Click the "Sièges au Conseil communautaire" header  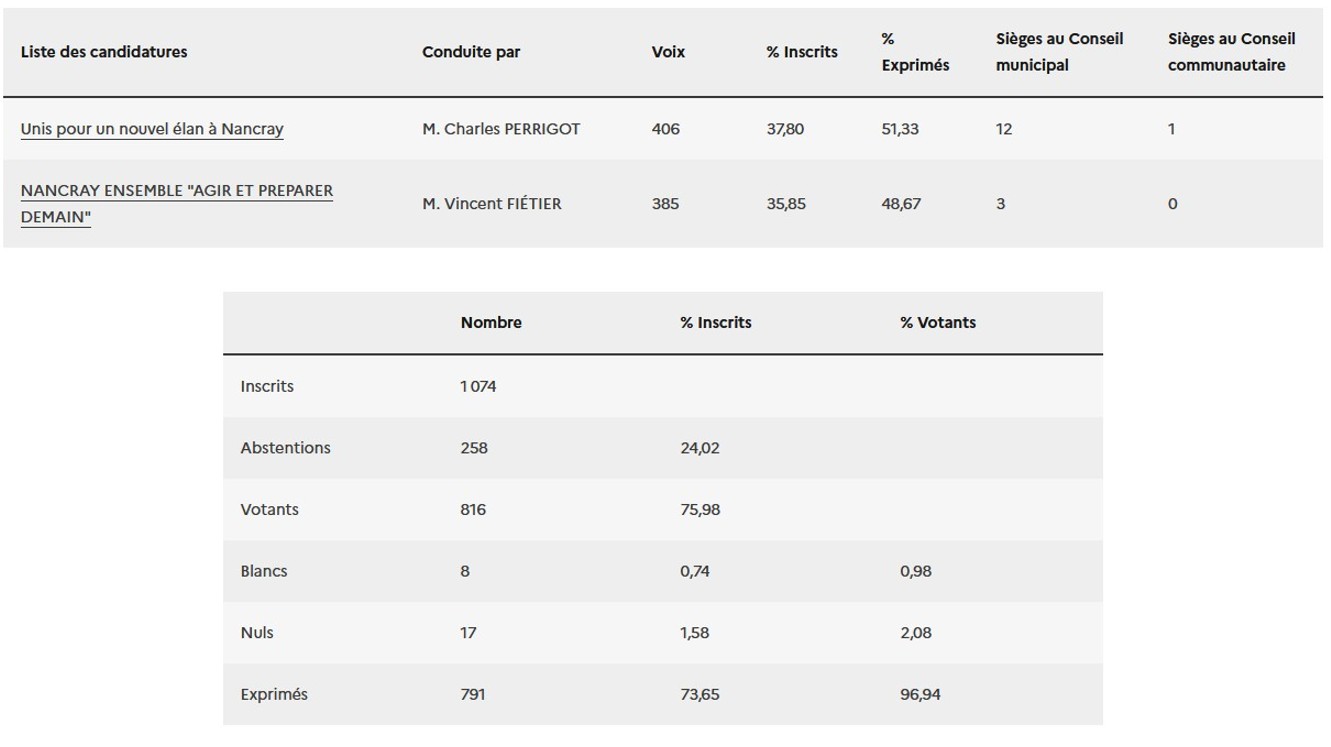tap(1231, 52)
